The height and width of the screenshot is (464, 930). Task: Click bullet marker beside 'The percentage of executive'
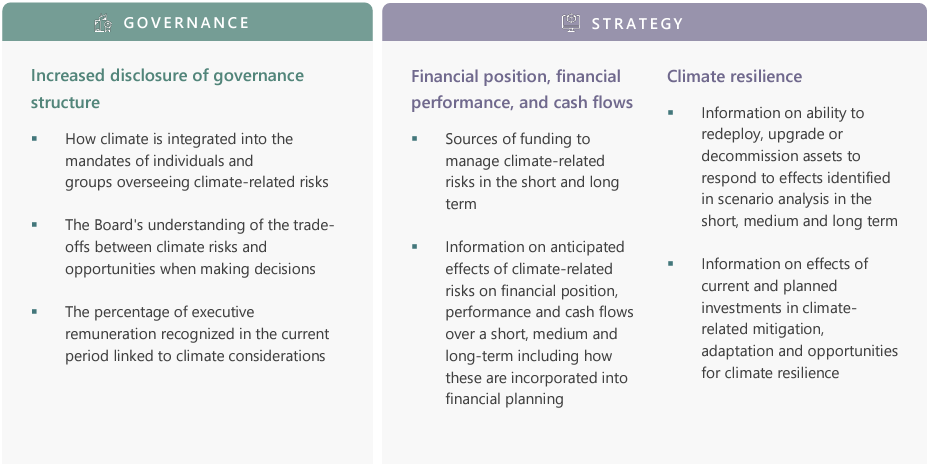coord(34,312)
